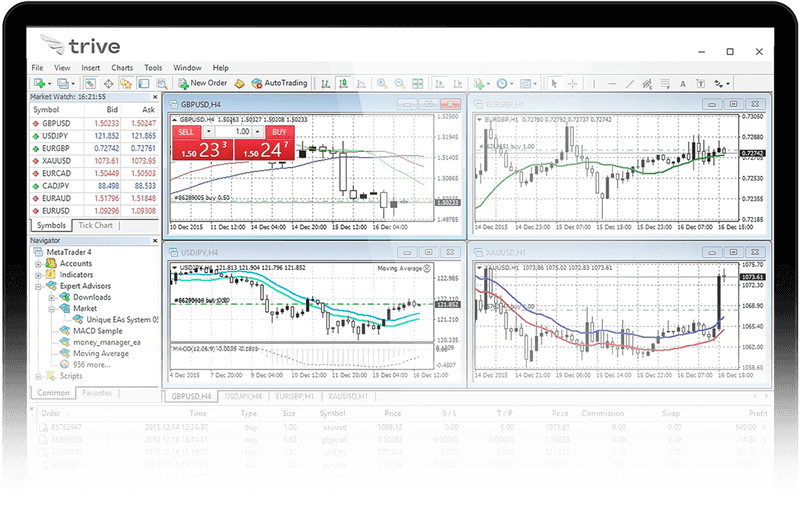Image resolution: width=800 pixels, height=525 pixels.
Task: Open the Tools menu
Action: pos(153,67)
